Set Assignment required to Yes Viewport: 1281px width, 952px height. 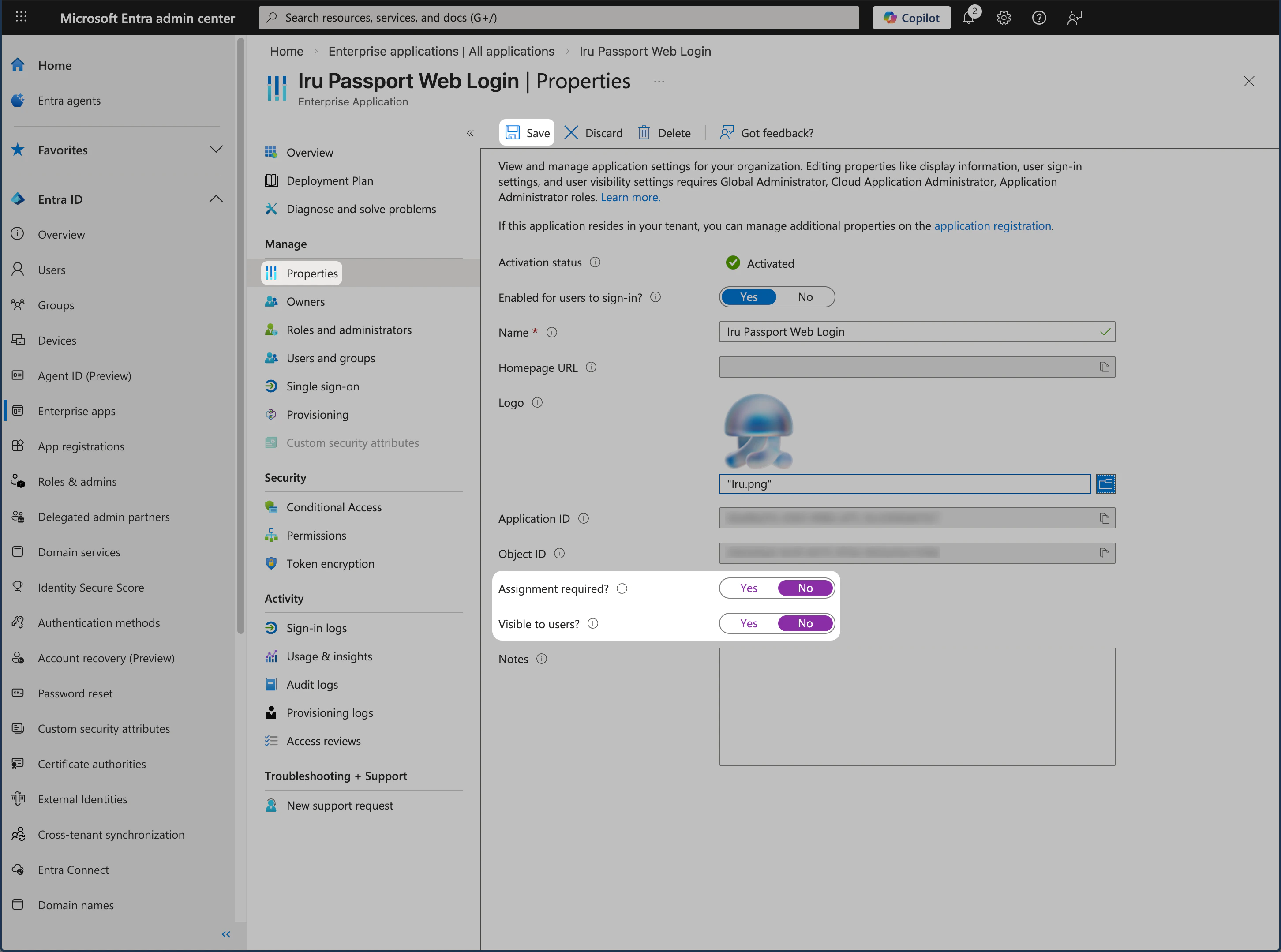(748, 588)
